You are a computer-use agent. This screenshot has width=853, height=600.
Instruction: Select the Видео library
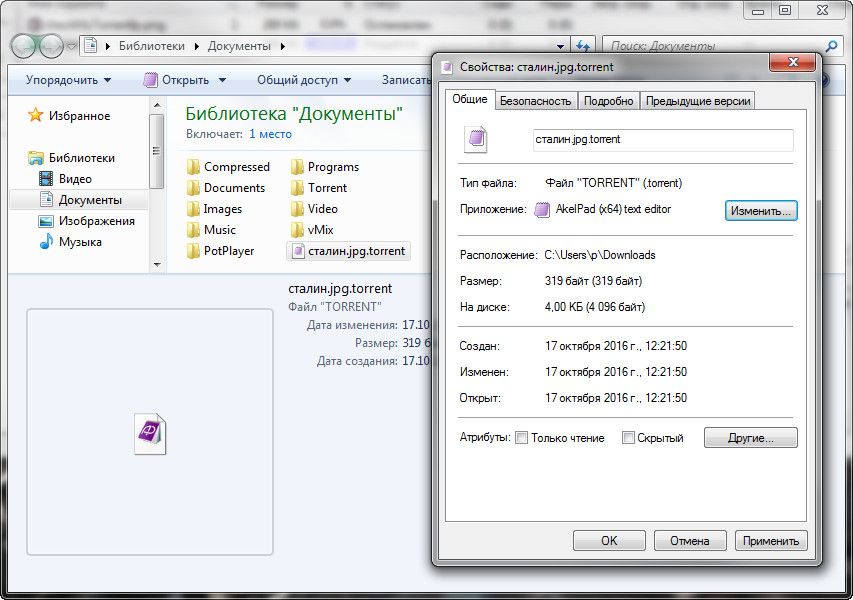click(x=75, y=179)
